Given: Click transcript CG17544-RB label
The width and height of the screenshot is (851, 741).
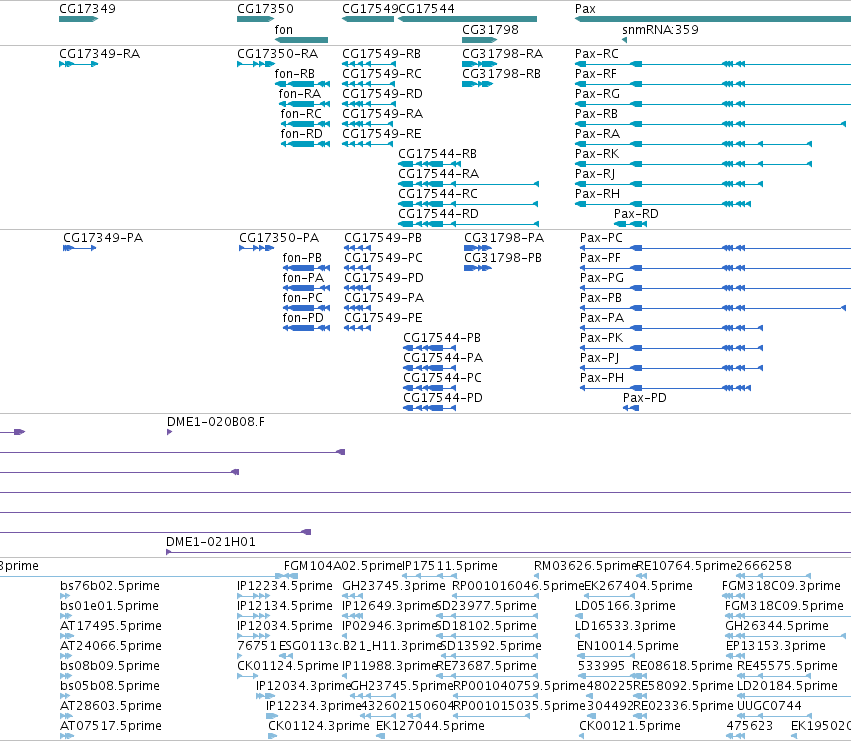Looking at the screenshot, I should click(438, 154).
